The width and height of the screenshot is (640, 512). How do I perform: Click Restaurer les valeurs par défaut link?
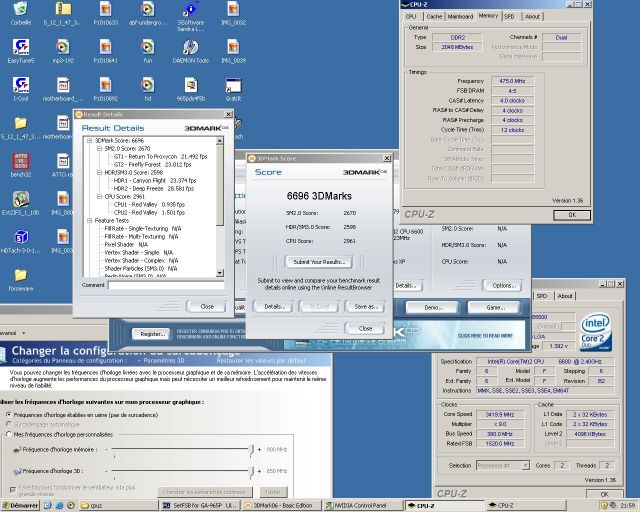[261, 361]
